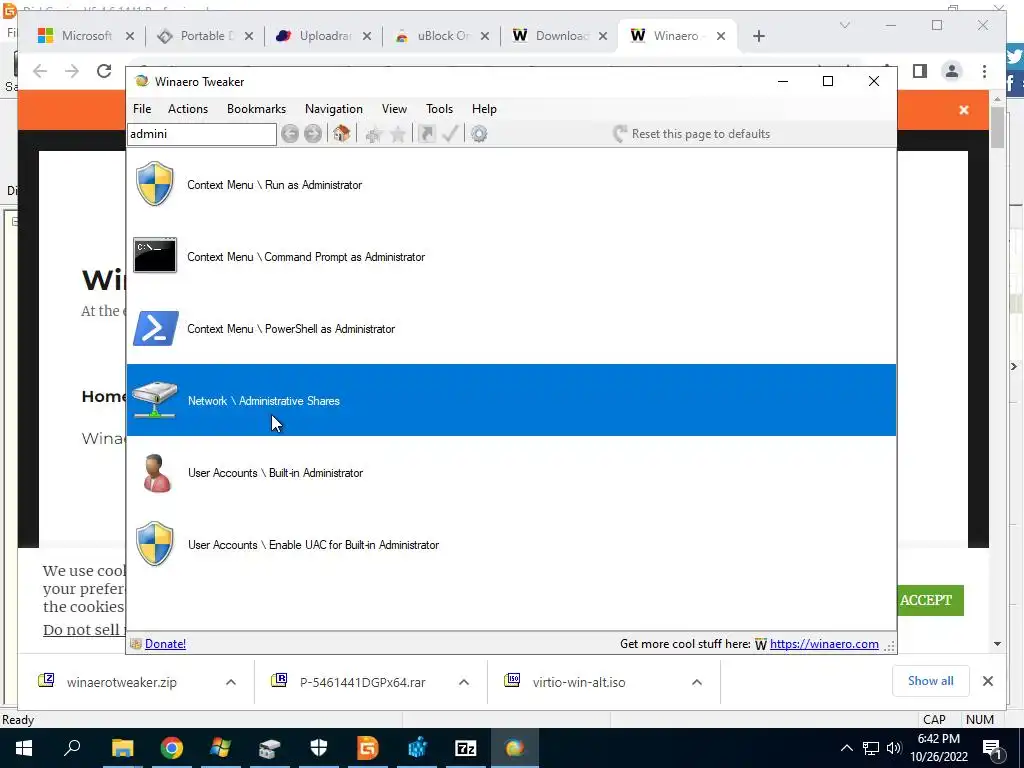This screenshot has width=1024, height=768.
Task: Click the clock showing 6:42 PM
Action: click(938, 748)
